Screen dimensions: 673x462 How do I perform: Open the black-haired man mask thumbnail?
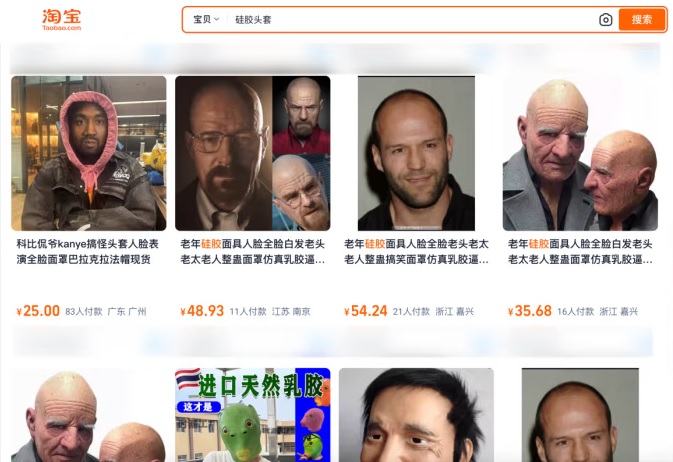(416, 415)
